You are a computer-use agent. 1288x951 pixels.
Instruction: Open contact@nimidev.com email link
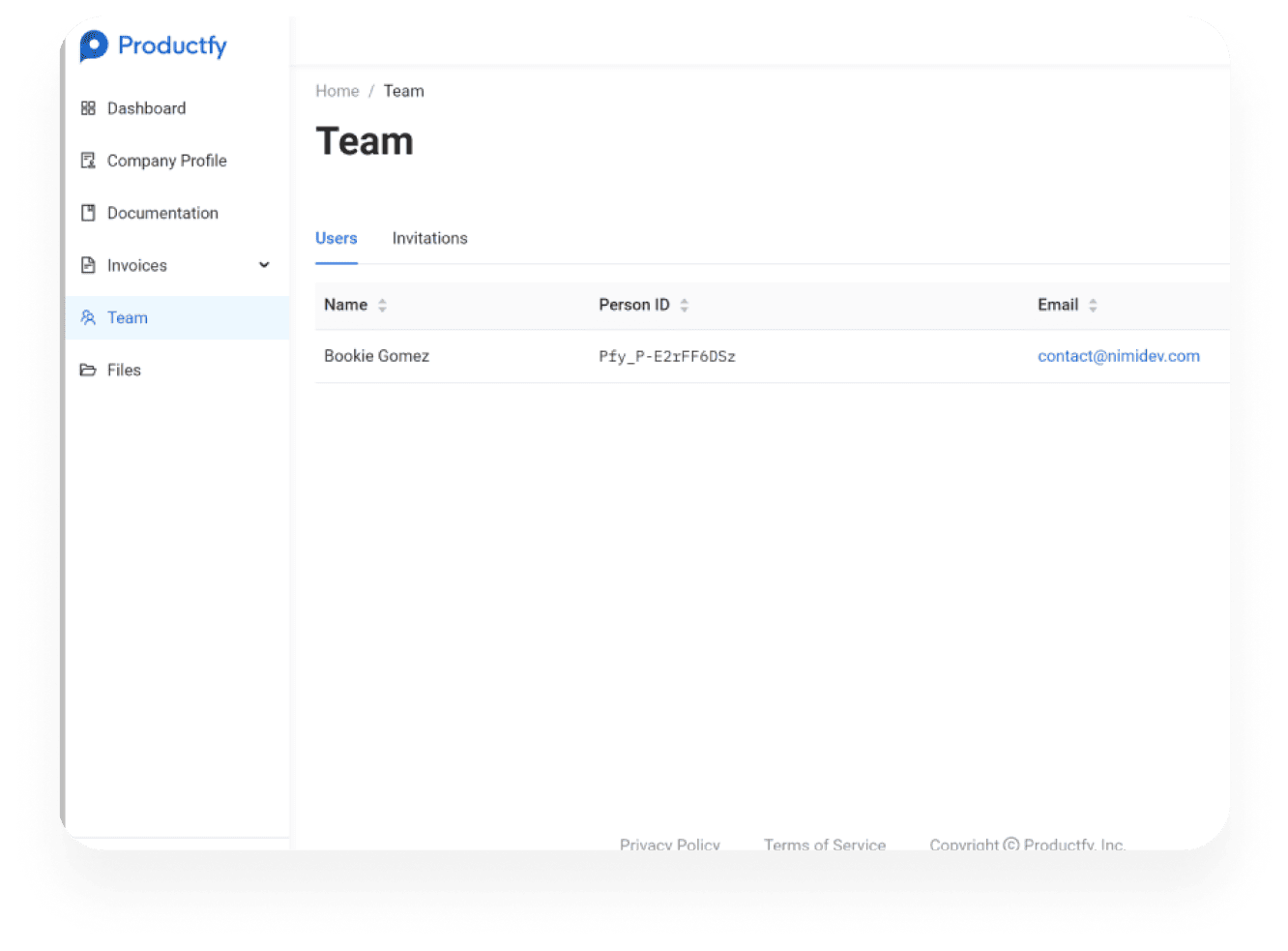1119,356
